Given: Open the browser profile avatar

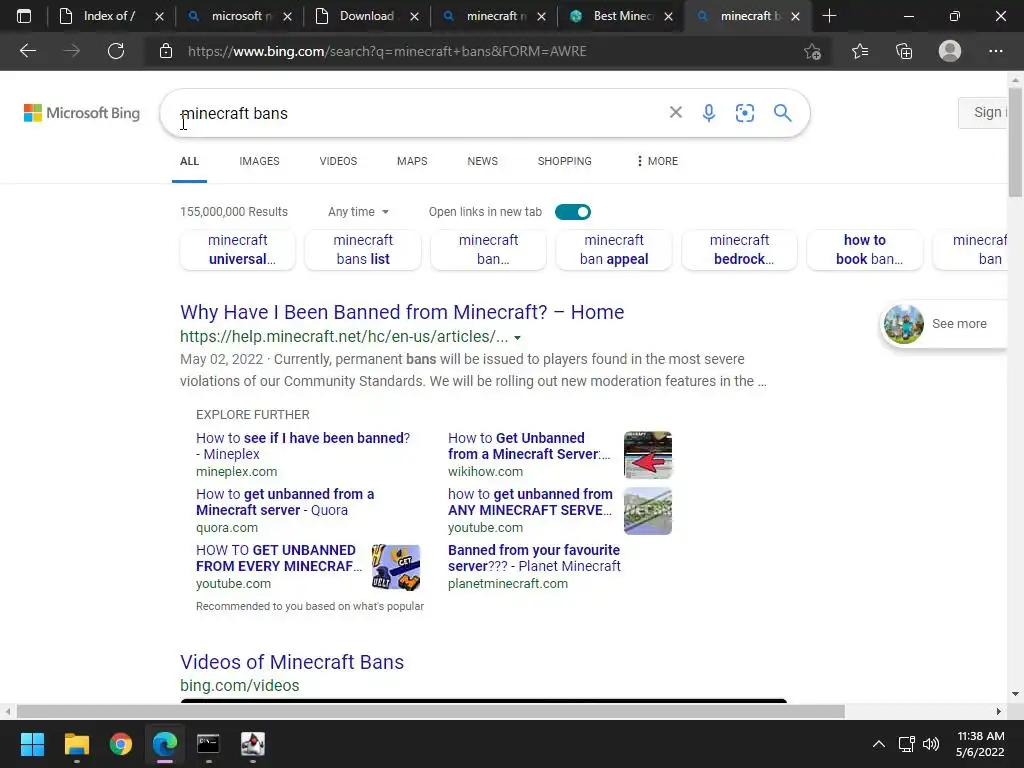Looking at the screenshot, I should (x=950, y=51).
